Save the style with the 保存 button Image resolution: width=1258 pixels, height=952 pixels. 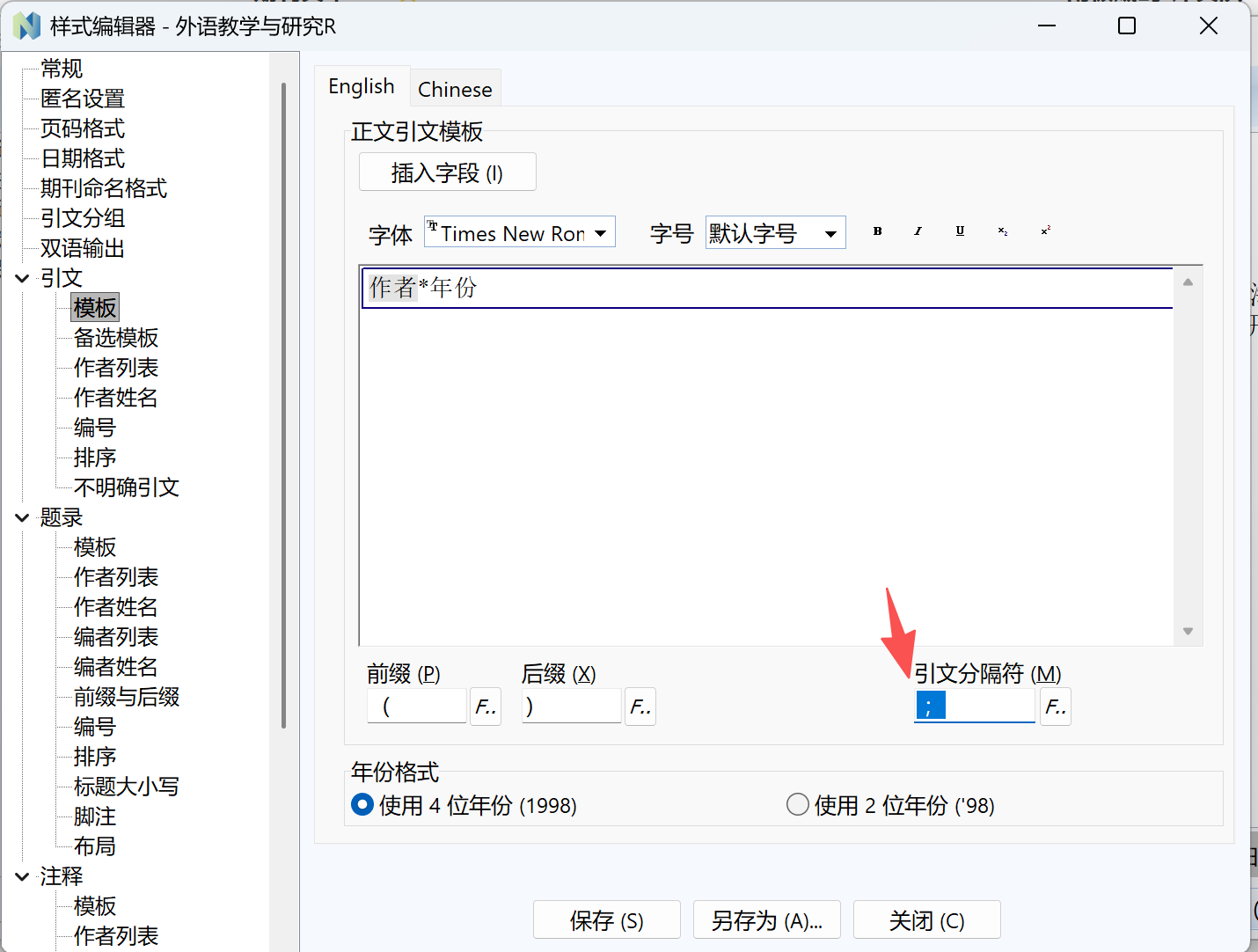click(606, 919)
